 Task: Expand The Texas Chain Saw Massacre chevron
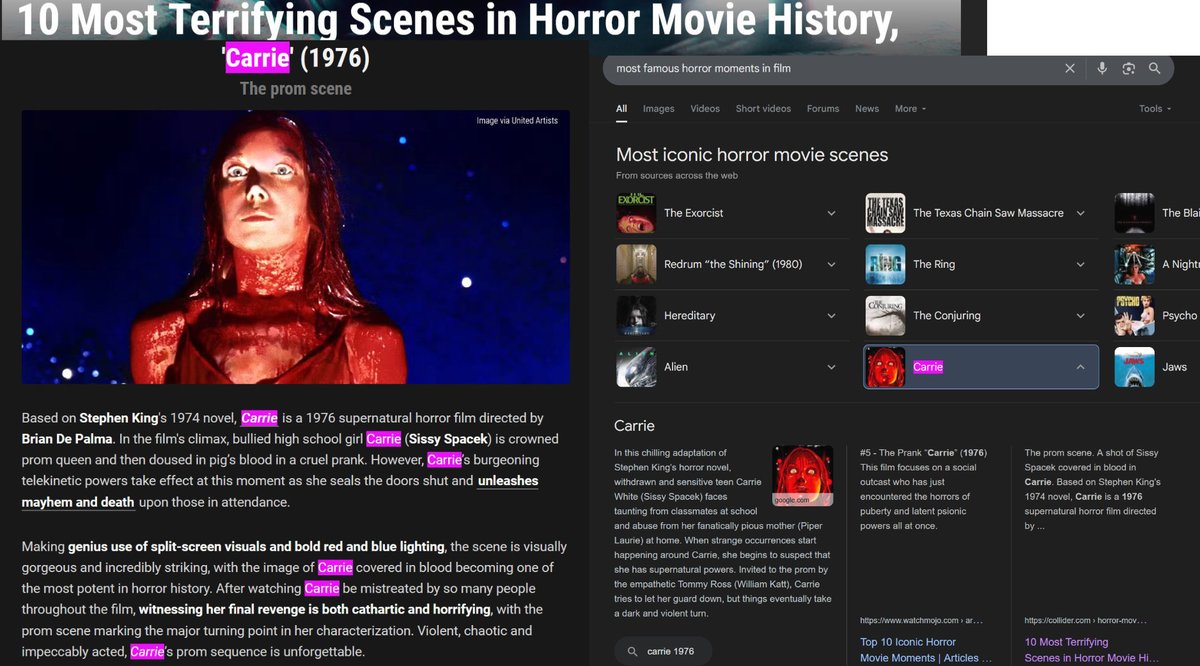click(1080, 213)
